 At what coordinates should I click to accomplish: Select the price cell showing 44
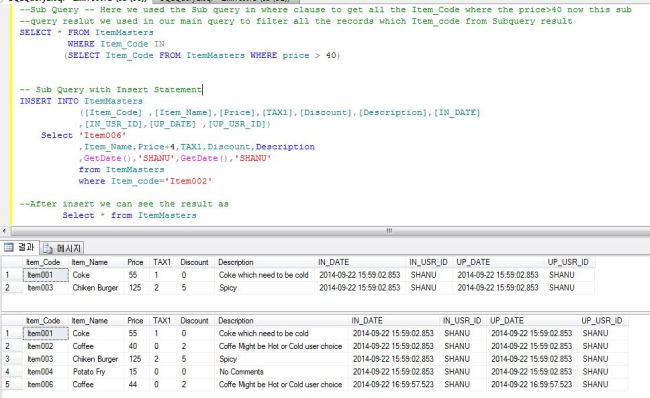click(137, 385)
